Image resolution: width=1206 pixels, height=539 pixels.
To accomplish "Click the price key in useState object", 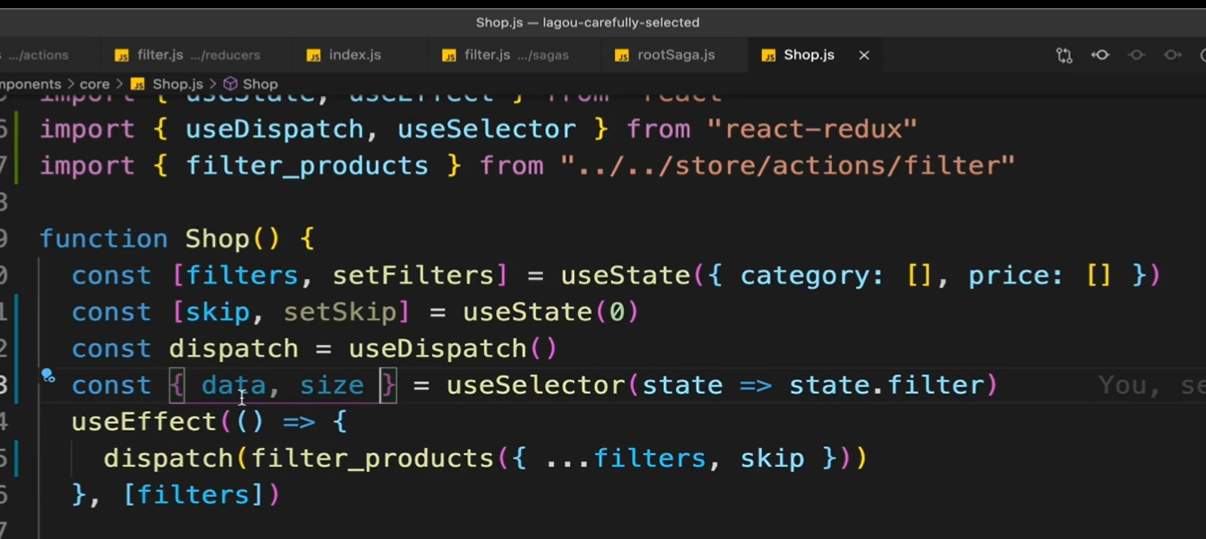I will pos(1009,275).
